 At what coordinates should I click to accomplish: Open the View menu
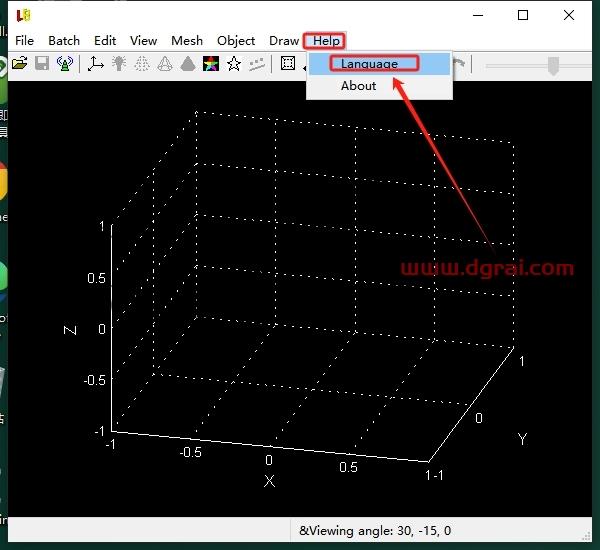point(143,41)
